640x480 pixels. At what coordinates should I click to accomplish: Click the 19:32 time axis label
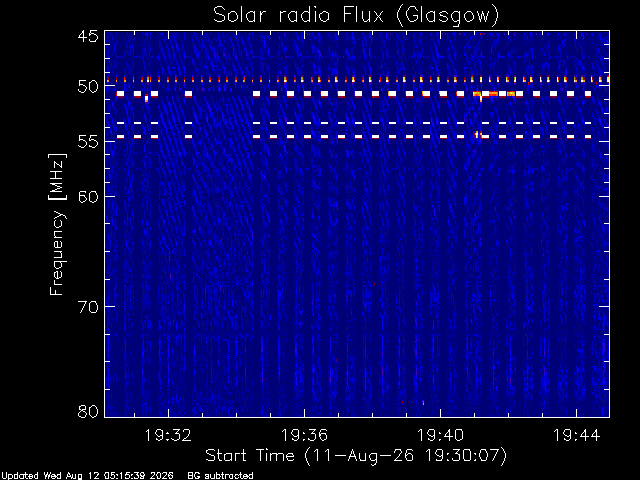(x=168, y=435)
